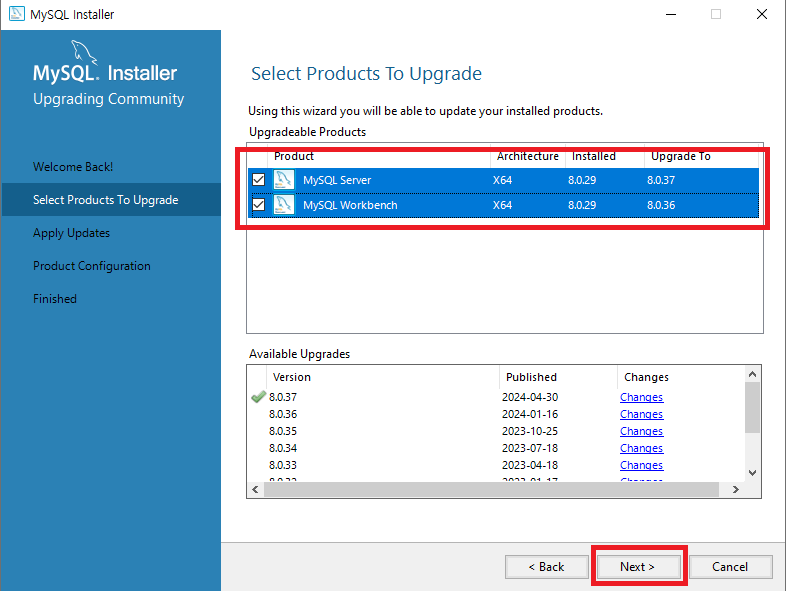Click the Changes column header
Viewport: 786px width, 591px height.
tap(646, 377)
